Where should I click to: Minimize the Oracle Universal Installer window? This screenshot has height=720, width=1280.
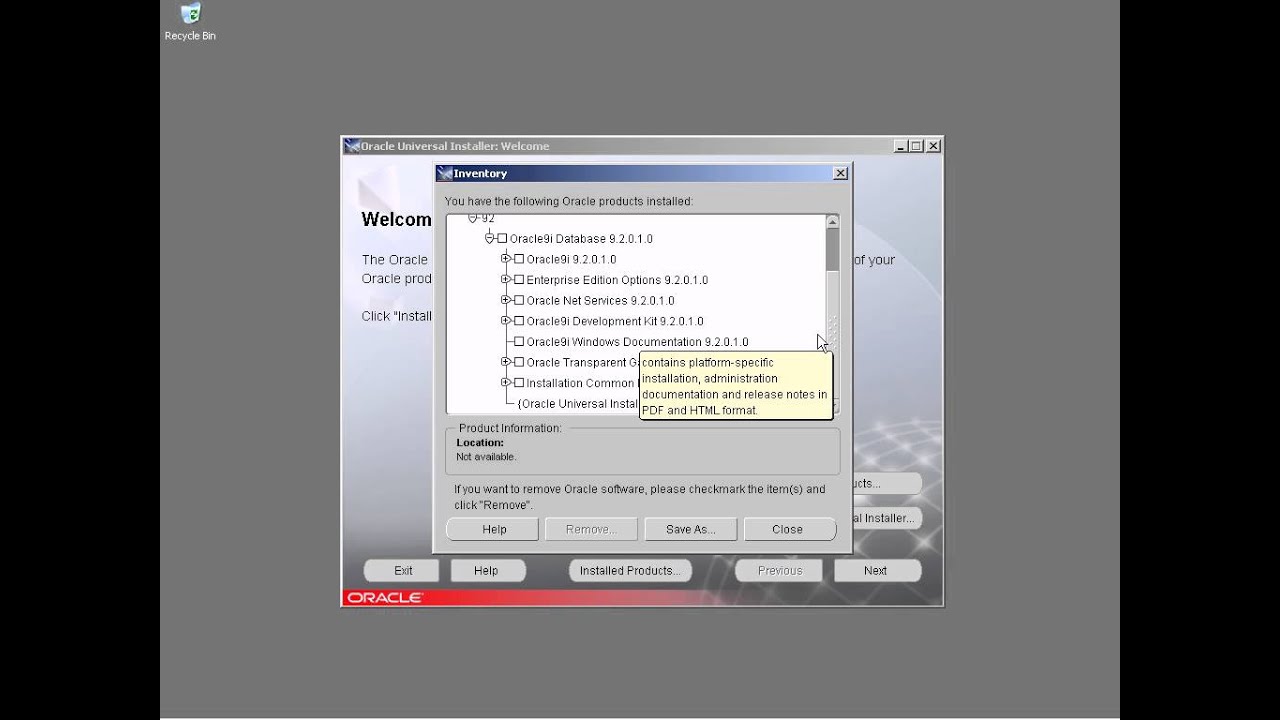coord(900,146)
